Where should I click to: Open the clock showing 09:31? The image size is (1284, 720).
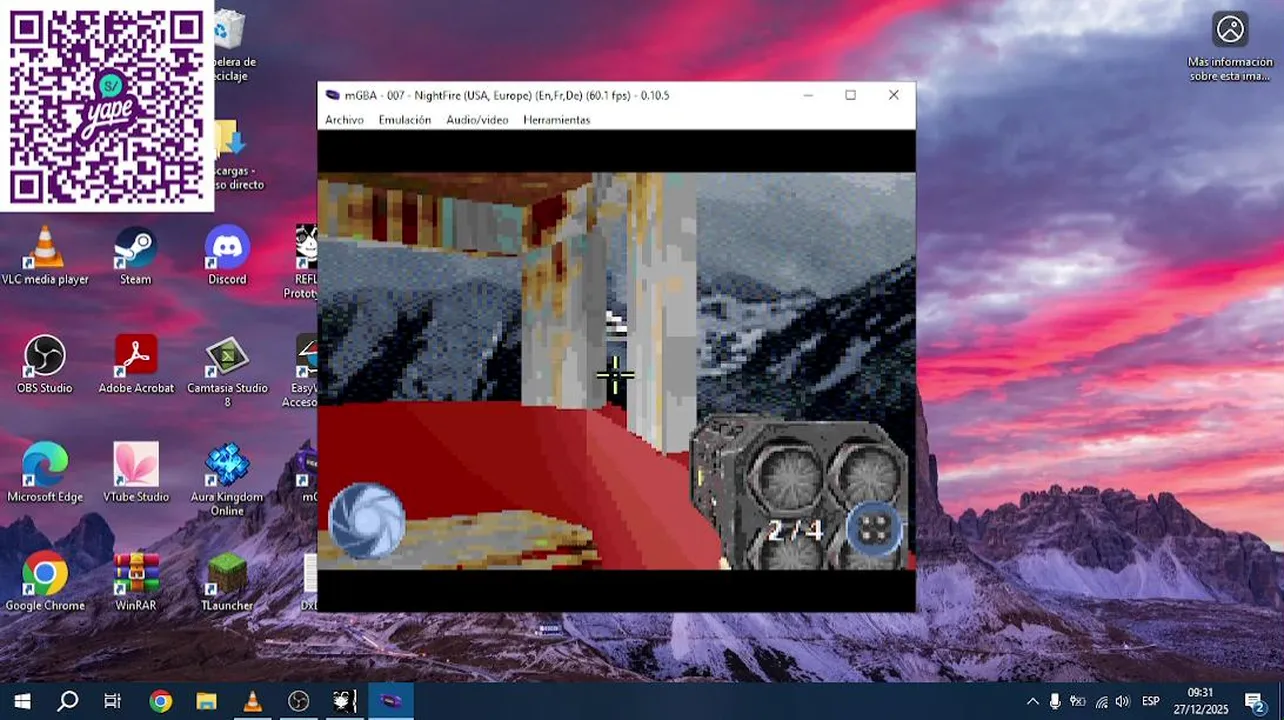1200,701
